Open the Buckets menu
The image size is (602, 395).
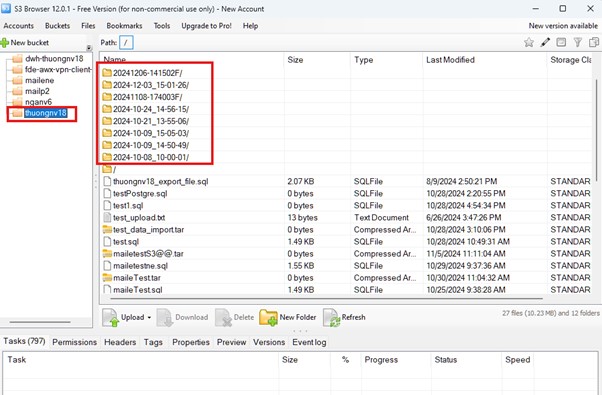[x=58, y=26]
